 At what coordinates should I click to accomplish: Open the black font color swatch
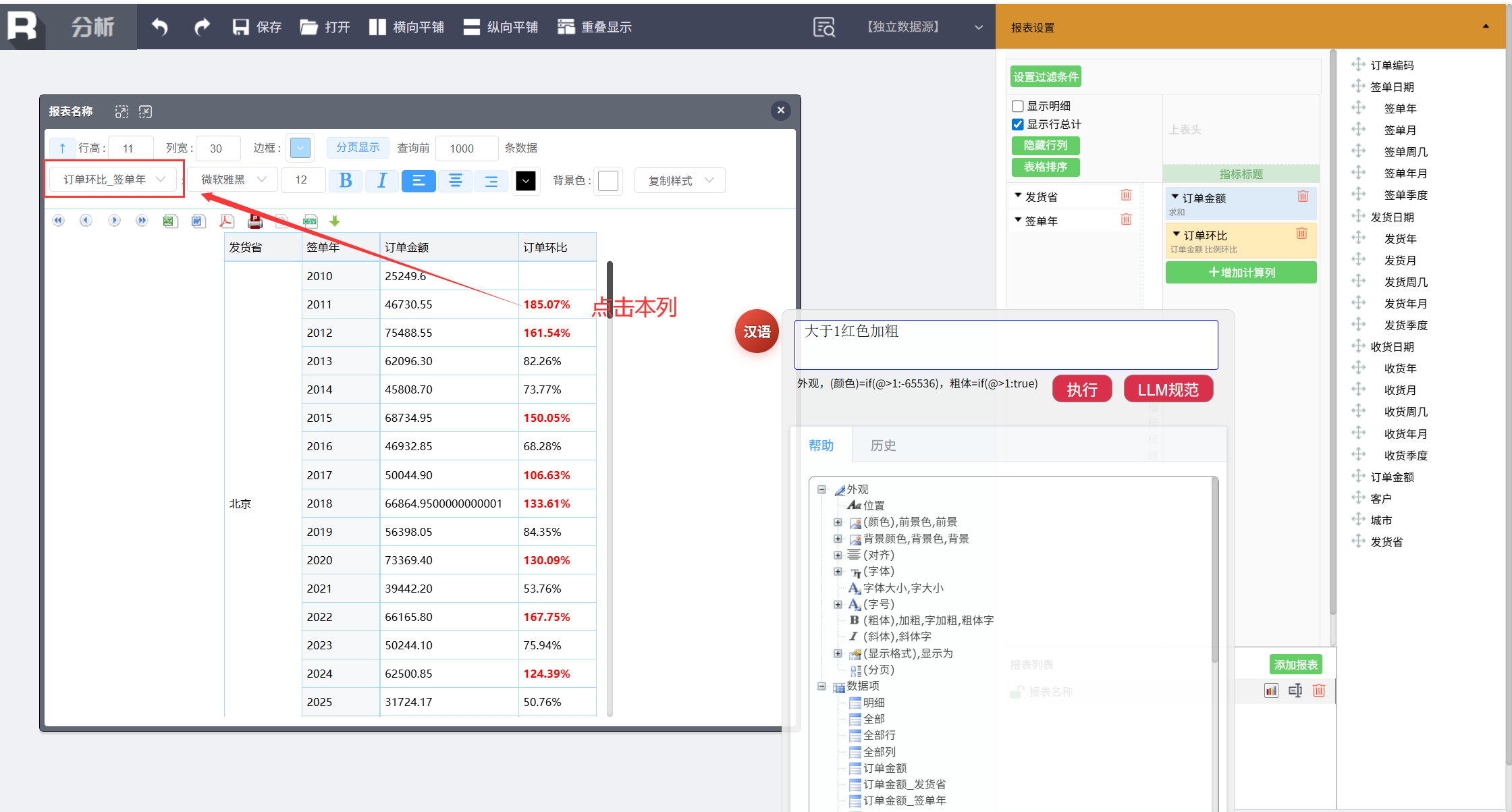point(525,180)
